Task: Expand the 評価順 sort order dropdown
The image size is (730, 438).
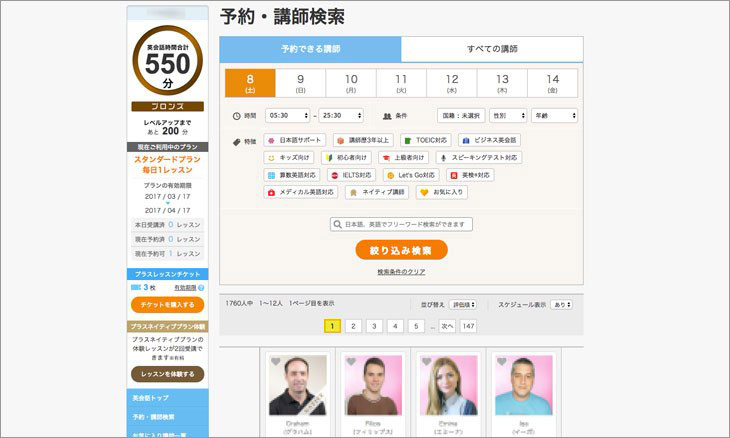Action: click(x=462, y=304)
